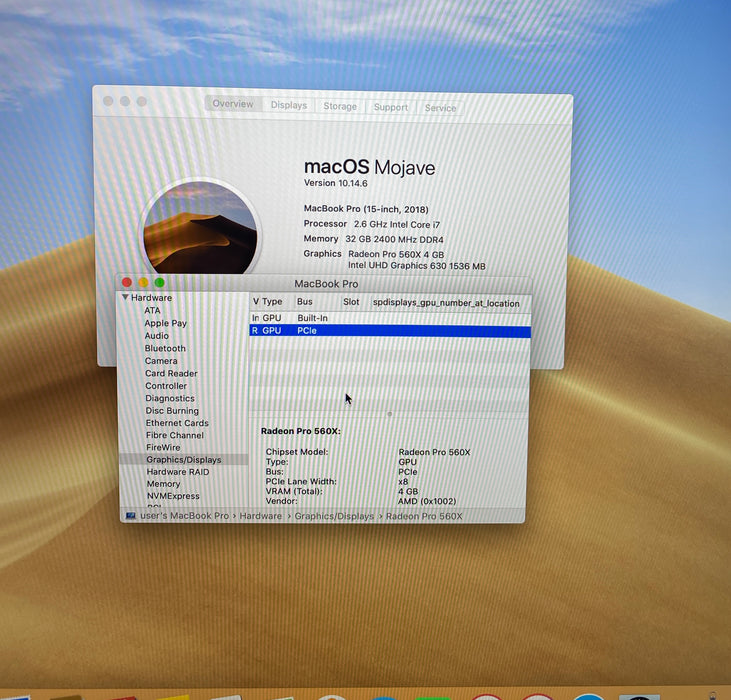
Task: Sort by the Bus column header
Action: (304, 302)
